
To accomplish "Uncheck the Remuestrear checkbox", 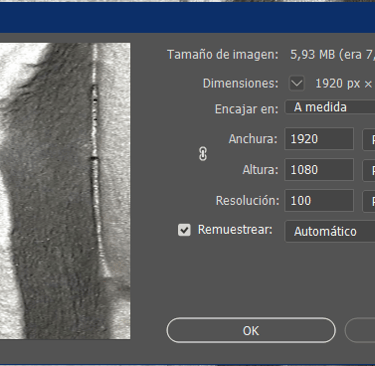I will [x=184, y=230].
